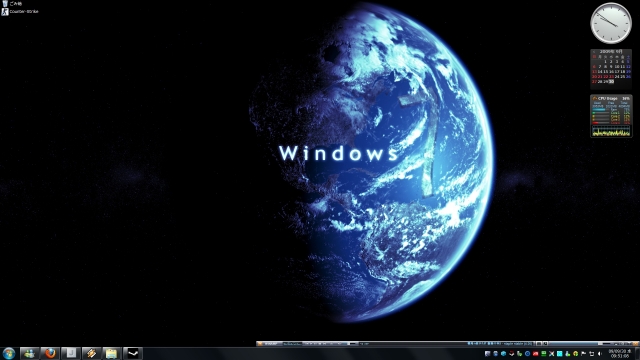This screenshot has height=360, width=640.
Task: Open the grey J taskbar icon
Action: point(71,353)
